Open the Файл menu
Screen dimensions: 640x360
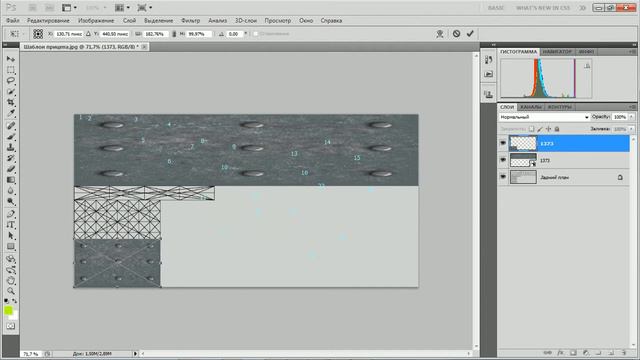[x=13, y=20]
